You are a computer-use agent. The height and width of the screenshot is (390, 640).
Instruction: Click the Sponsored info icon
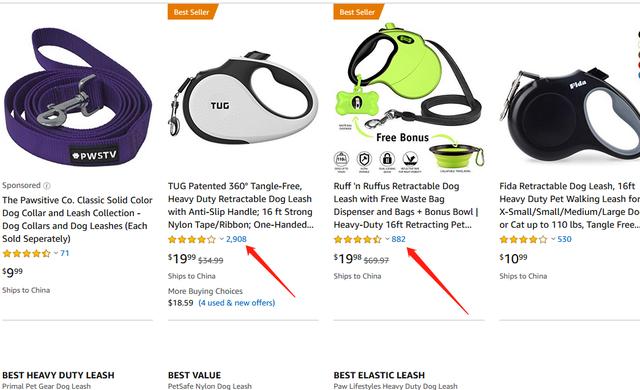[x=47, y=186]
